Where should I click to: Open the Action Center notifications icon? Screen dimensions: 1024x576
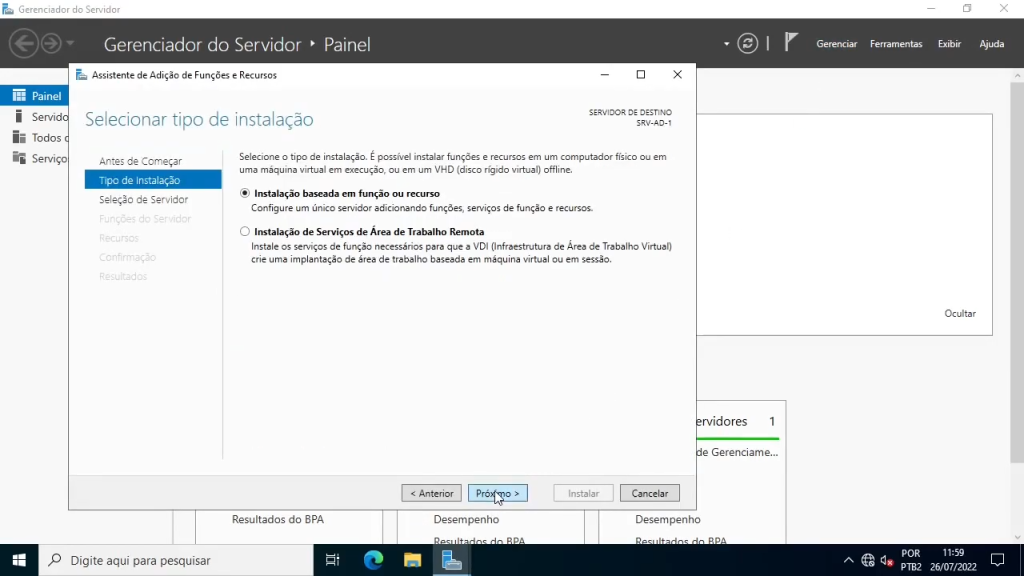(997, 560)
